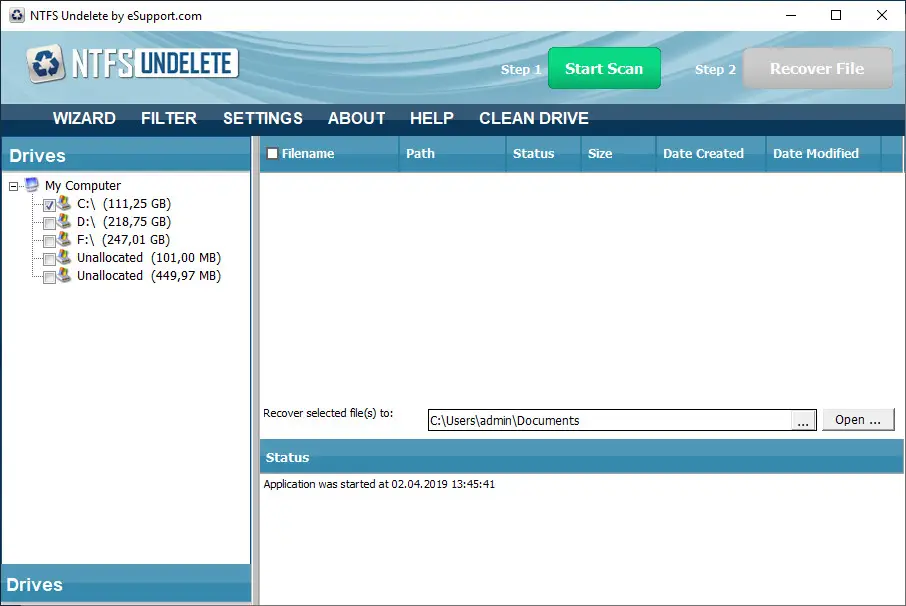The width and height of the screenshot is (906, 606).
Task: Click the 'Application was started at' status message
Action: 379,484
